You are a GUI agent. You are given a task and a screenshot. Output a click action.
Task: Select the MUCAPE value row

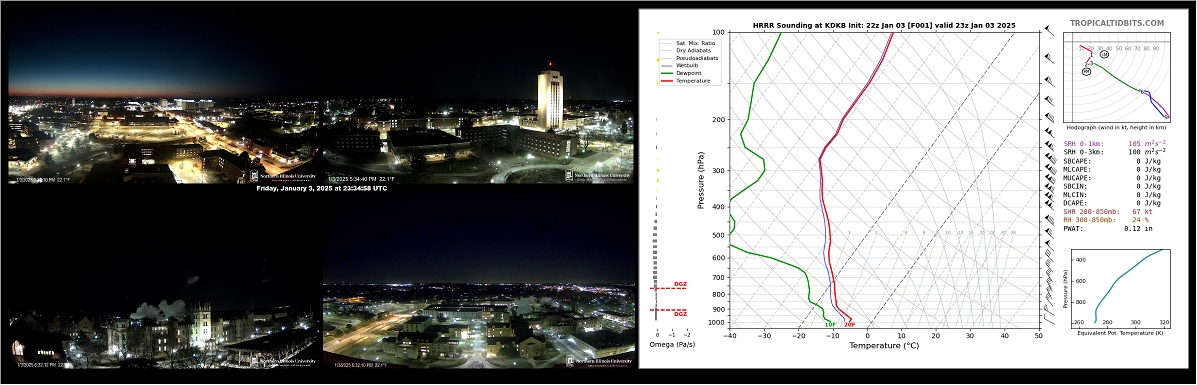[1112, 178]
